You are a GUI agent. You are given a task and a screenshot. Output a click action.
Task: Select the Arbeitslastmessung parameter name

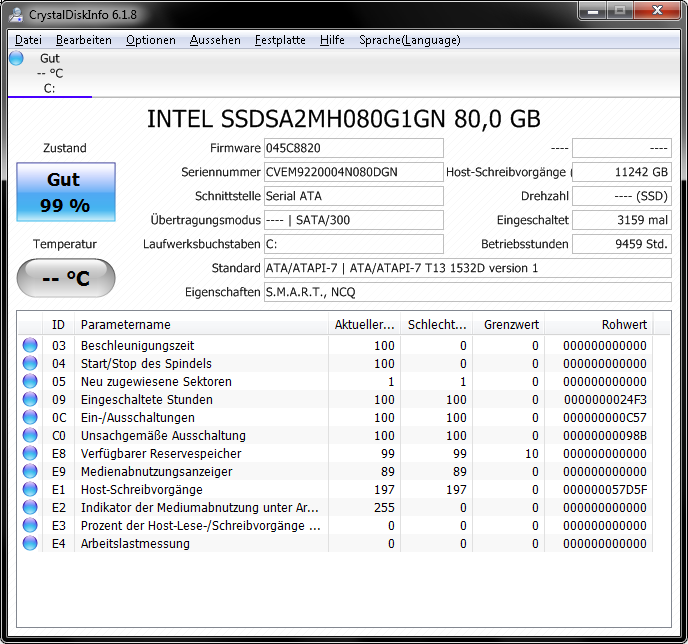[x=135, y=544]
